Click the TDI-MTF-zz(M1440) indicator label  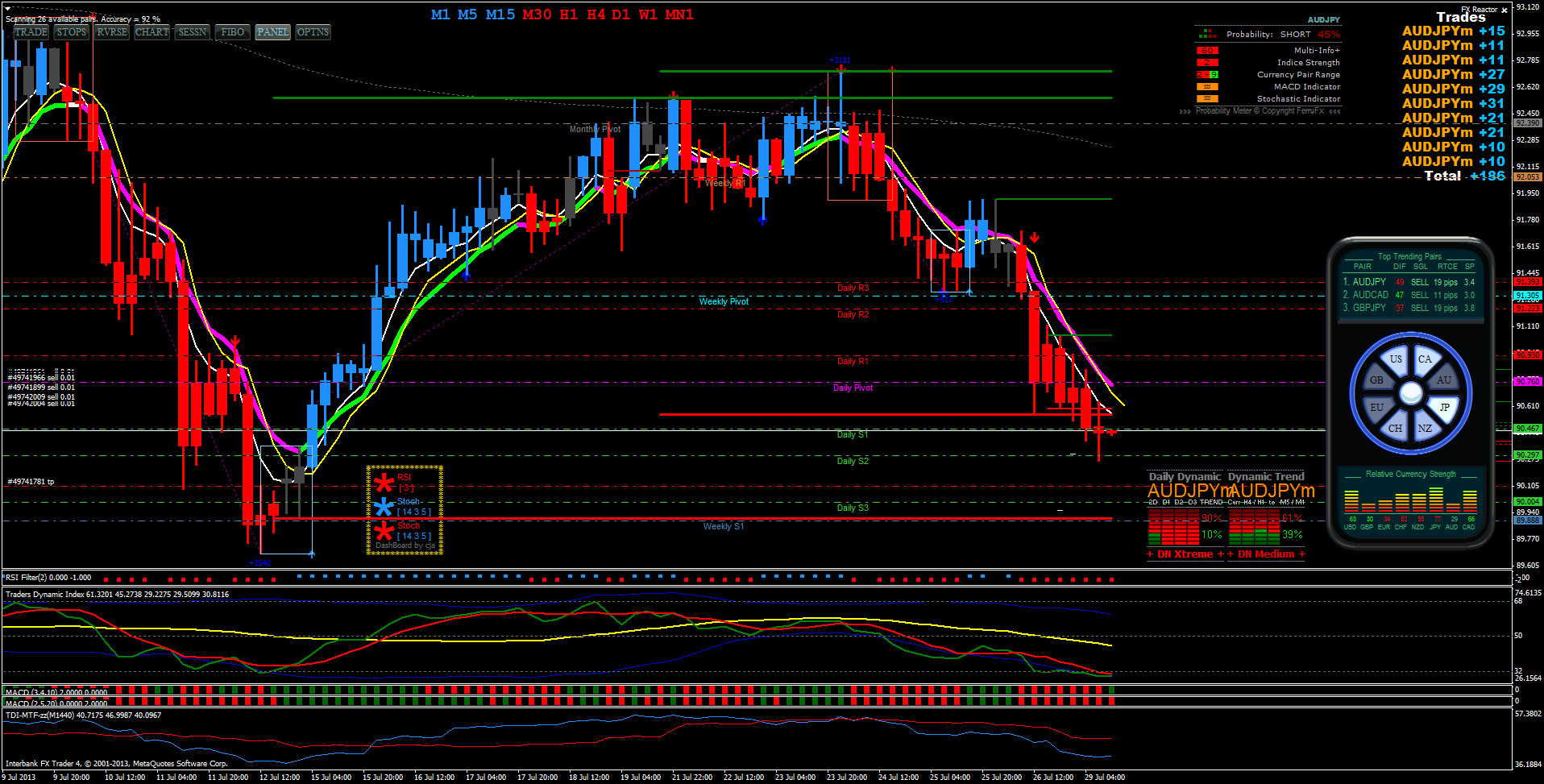[83, 715]
